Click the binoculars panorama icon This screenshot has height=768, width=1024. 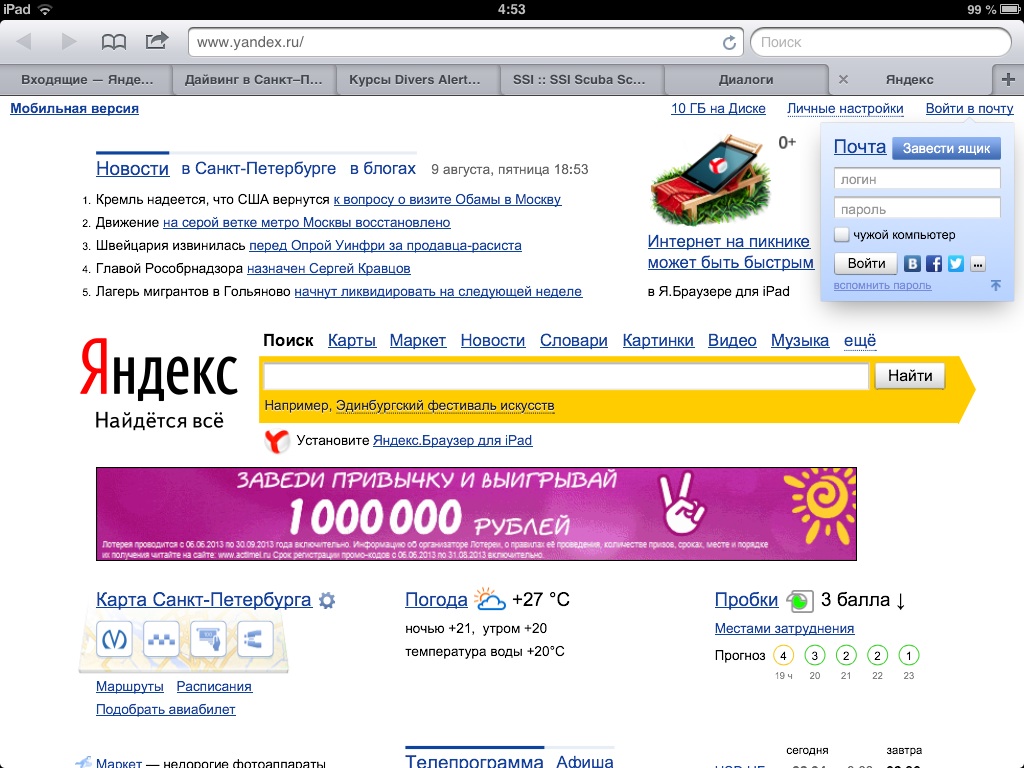[x=255, y=638]
